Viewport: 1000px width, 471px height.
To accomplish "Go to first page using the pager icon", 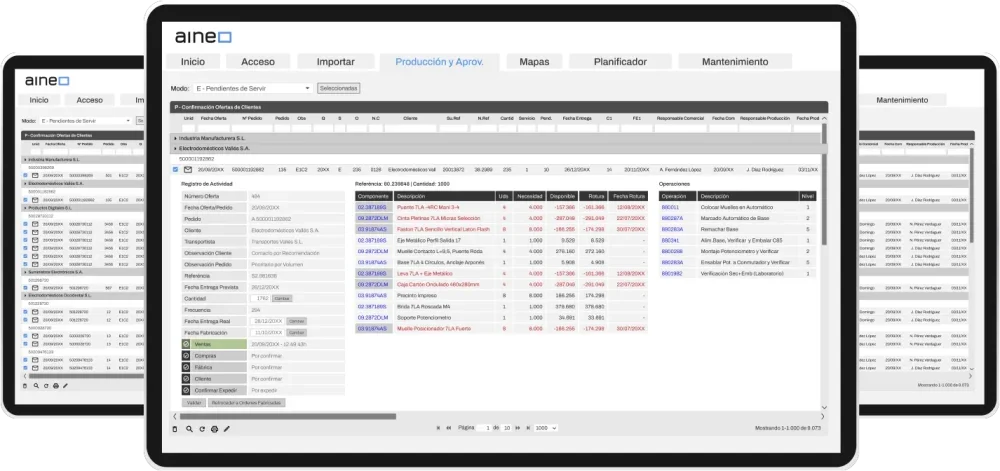I will coord(438,428).
